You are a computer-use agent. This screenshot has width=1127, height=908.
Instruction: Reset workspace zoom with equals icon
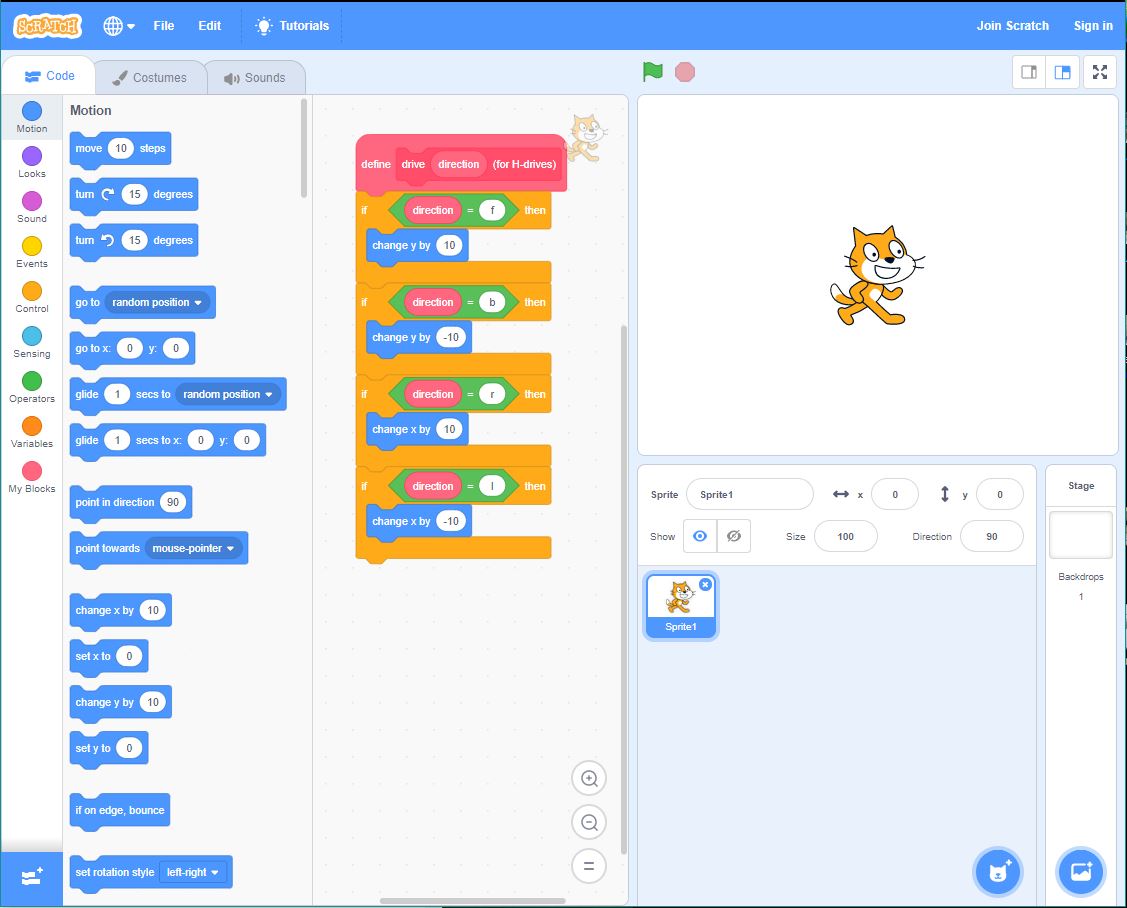[x=589, y=867]
